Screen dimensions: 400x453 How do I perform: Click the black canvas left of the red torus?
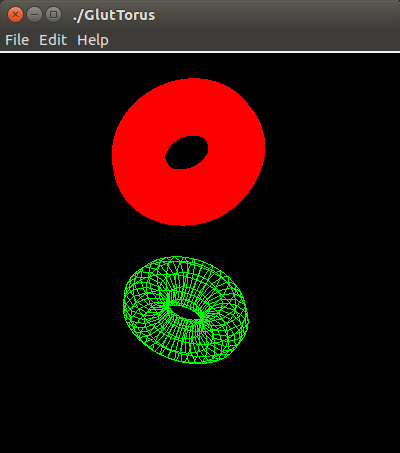coord(56,152)
